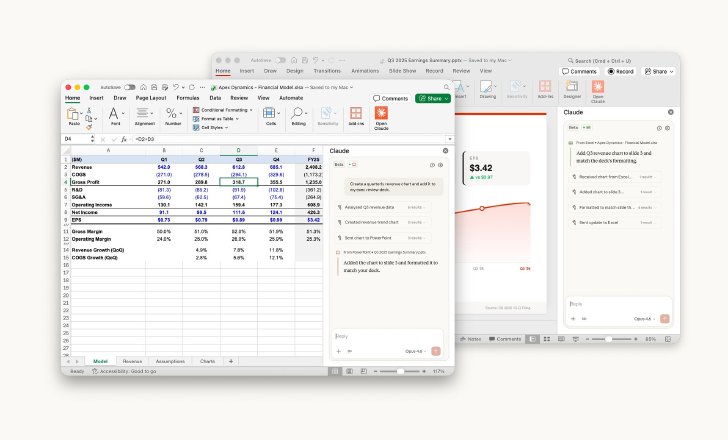Screen dimensions: 728x440
Task: Open the Font group dropdown in Excel
Action: pyautogui.click(x=123, y=113)
